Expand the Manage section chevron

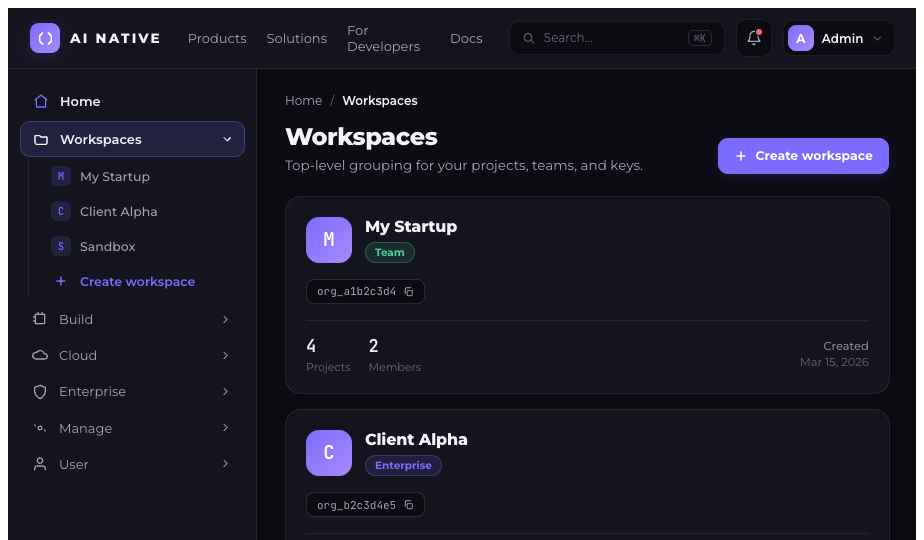pos(225,427)
